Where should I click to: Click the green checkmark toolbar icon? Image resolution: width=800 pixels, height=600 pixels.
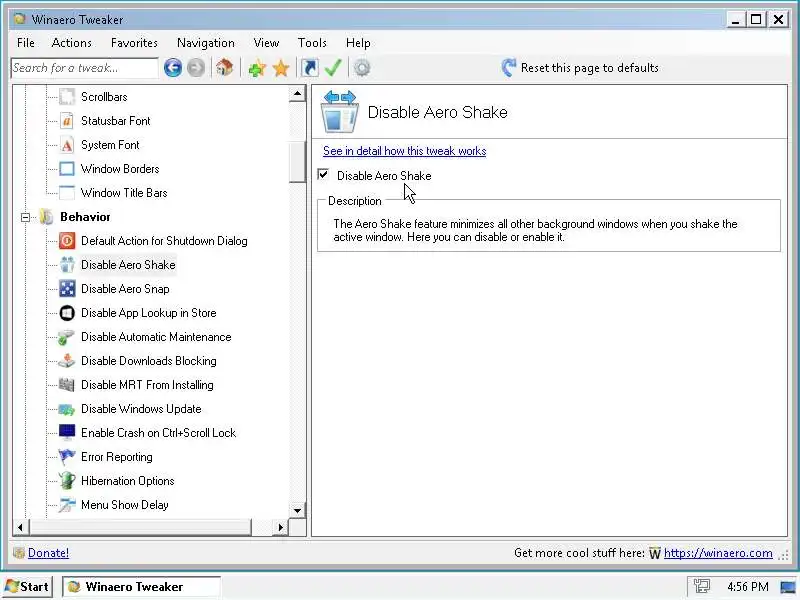(333, 68)
